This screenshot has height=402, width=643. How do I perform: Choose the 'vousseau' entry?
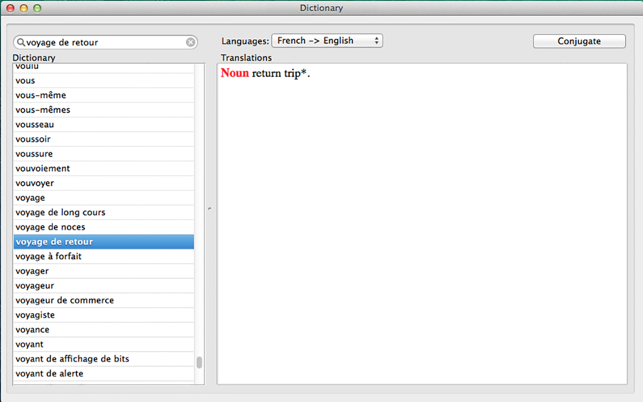pyautogui.click(x=104, y=124)
